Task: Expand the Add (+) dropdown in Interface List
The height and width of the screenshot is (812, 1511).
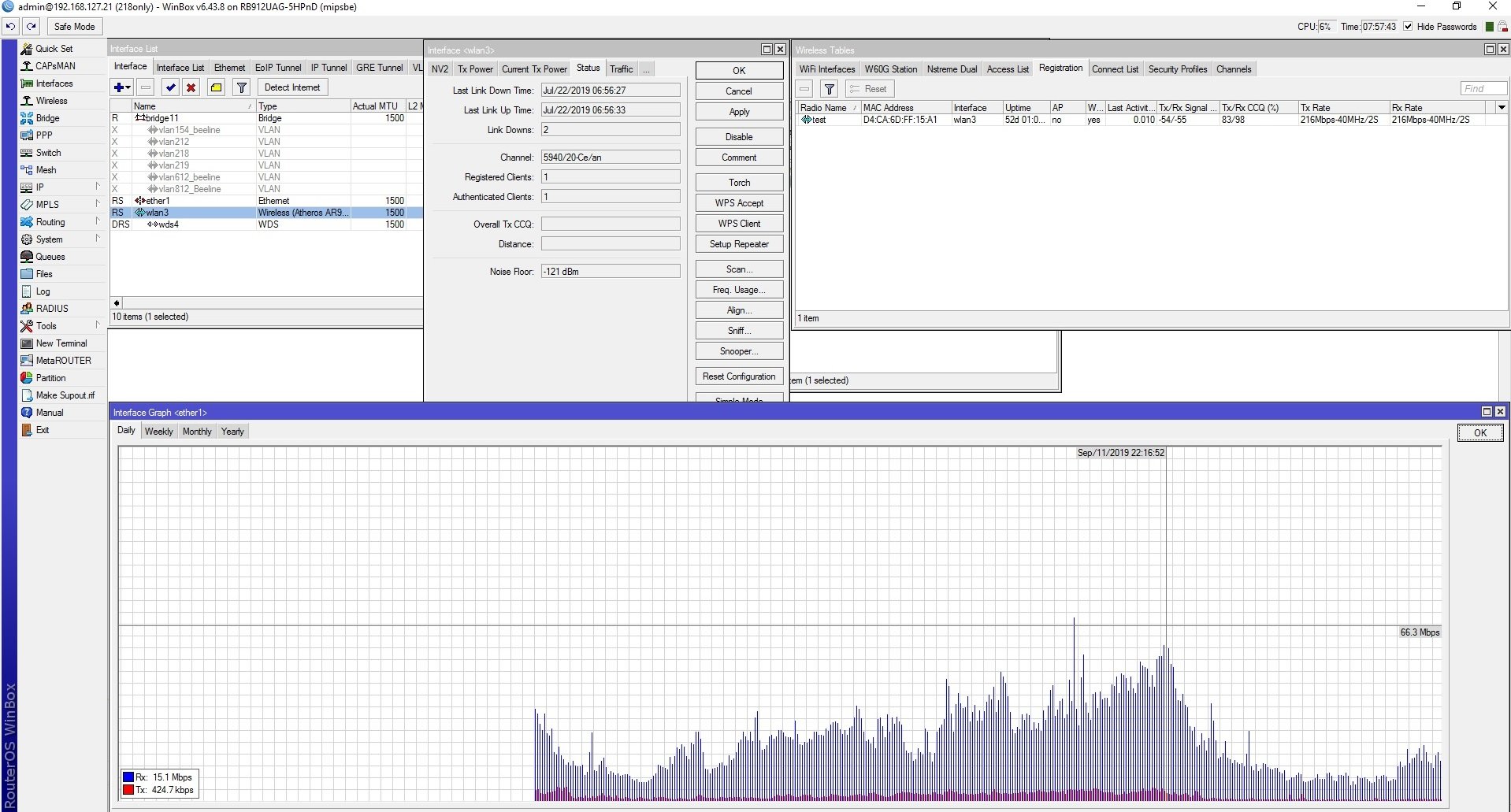Action: (x=122, y=87)
